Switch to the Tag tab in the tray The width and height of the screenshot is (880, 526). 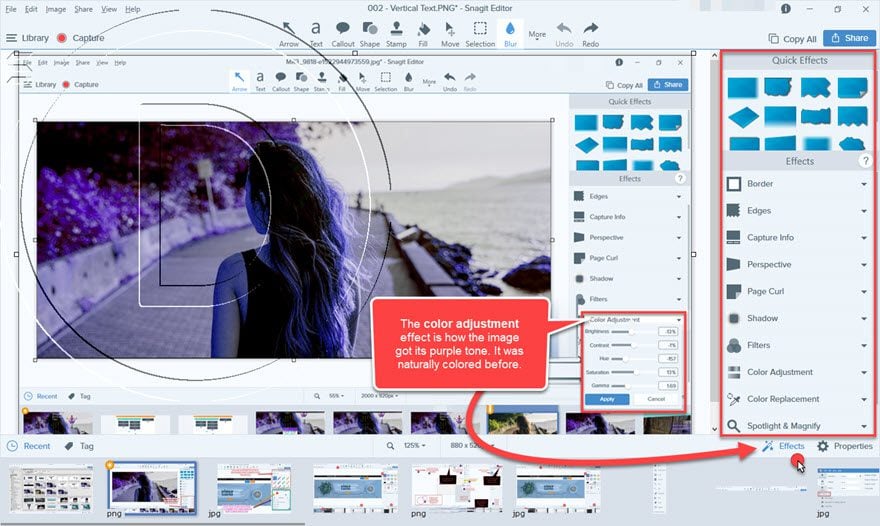point(79,446)
